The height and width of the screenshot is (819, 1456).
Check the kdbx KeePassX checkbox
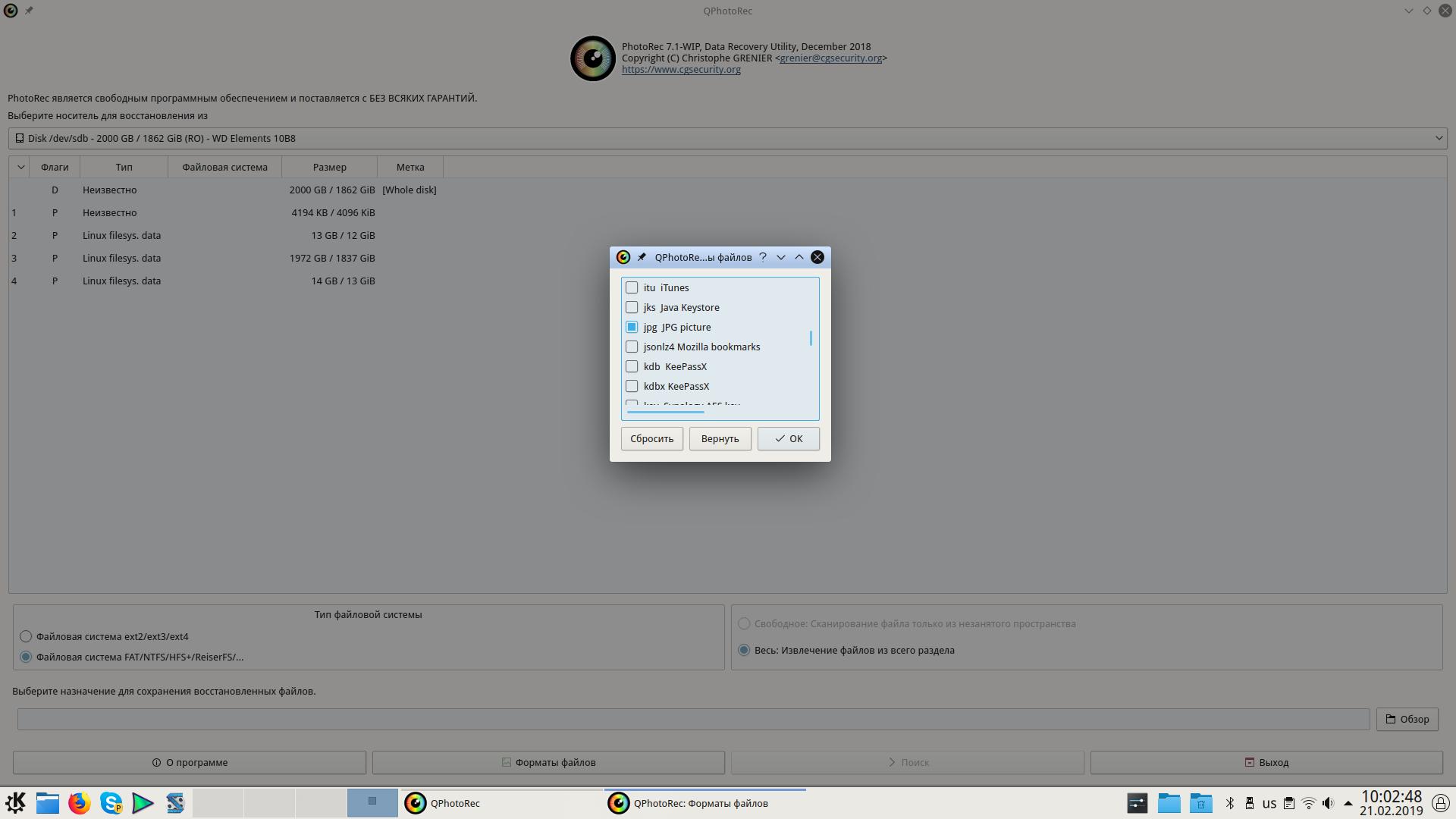click(632, 386)
